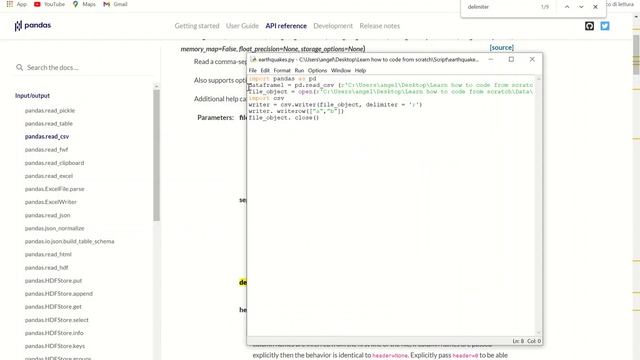
Task: Click the file_object.close() code line
Action: tap(284, 118)
